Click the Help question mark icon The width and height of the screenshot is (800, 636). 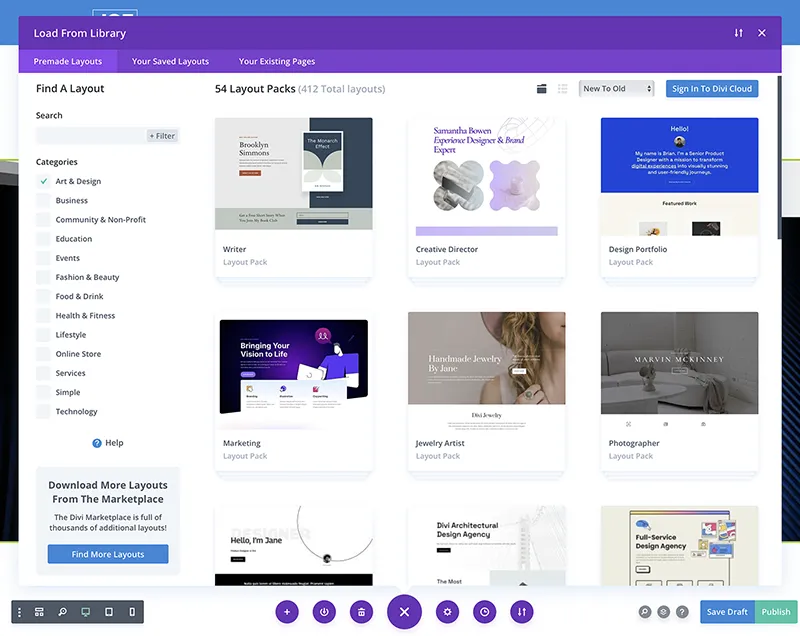pos(97,443)
